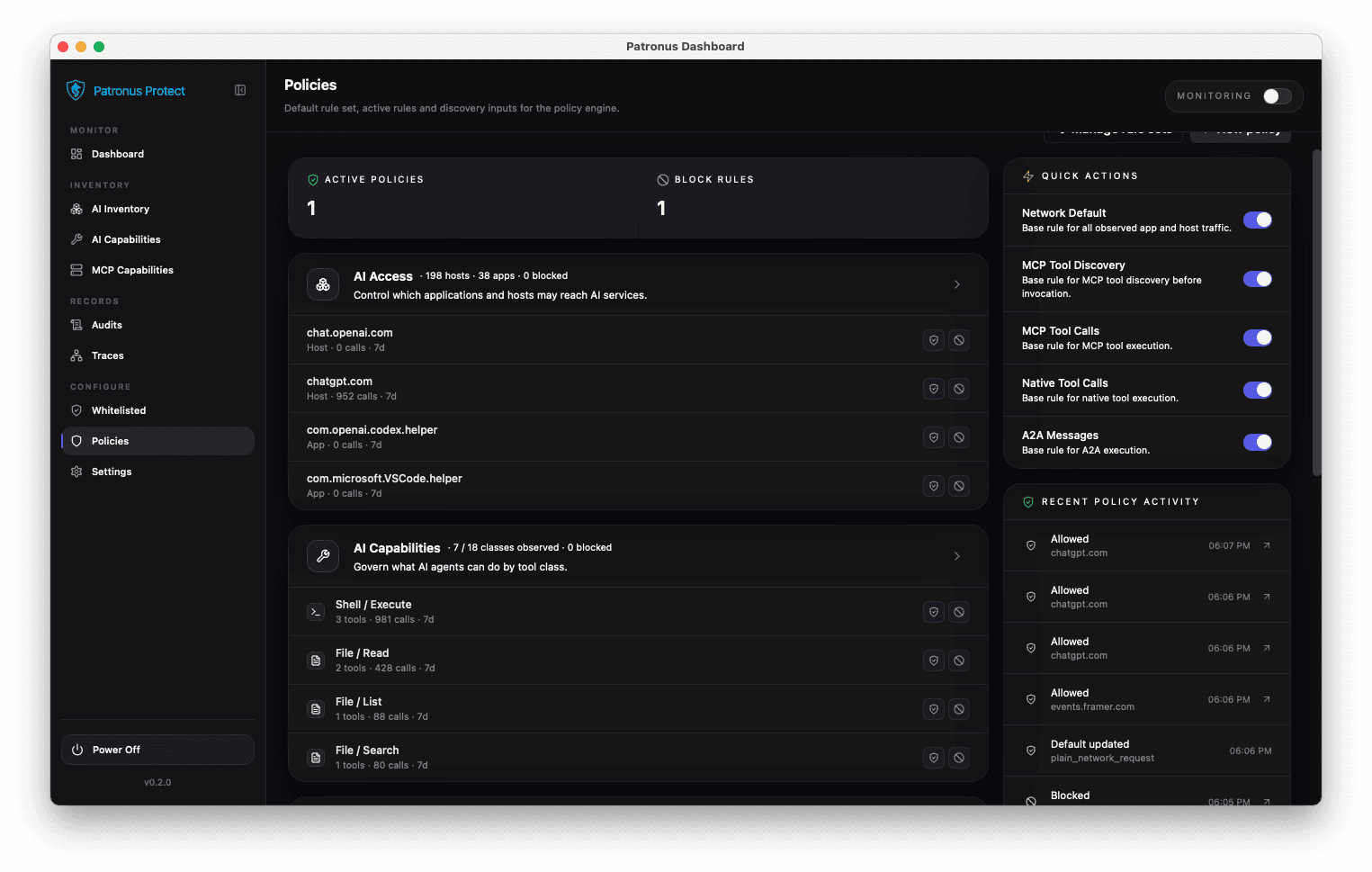Screen dimensions: 1372x872
Task: Toggle the Monitoring switch
Action: [1277, 96]
